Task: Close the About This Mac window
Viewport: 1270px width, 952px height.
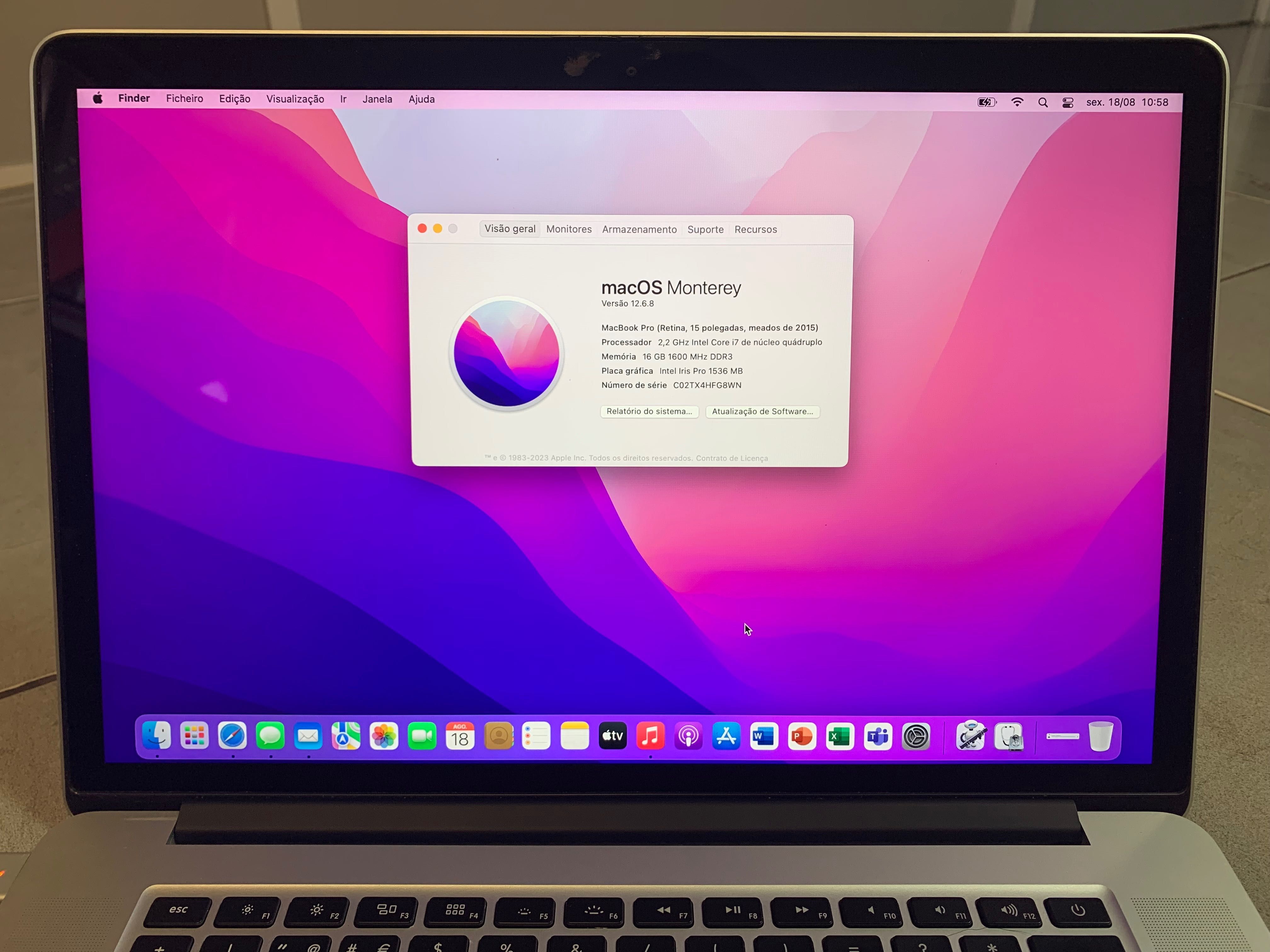Action: coord(422,228)
